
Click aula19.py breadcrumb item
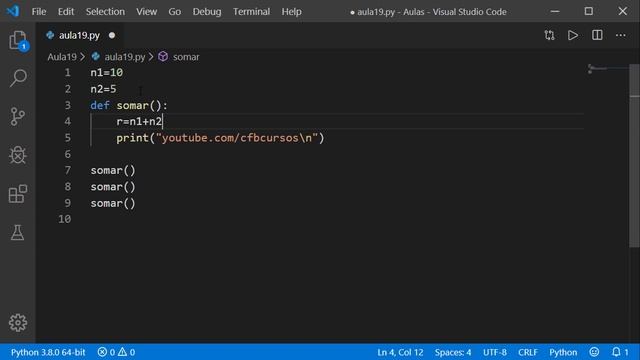tap(124, 57)
